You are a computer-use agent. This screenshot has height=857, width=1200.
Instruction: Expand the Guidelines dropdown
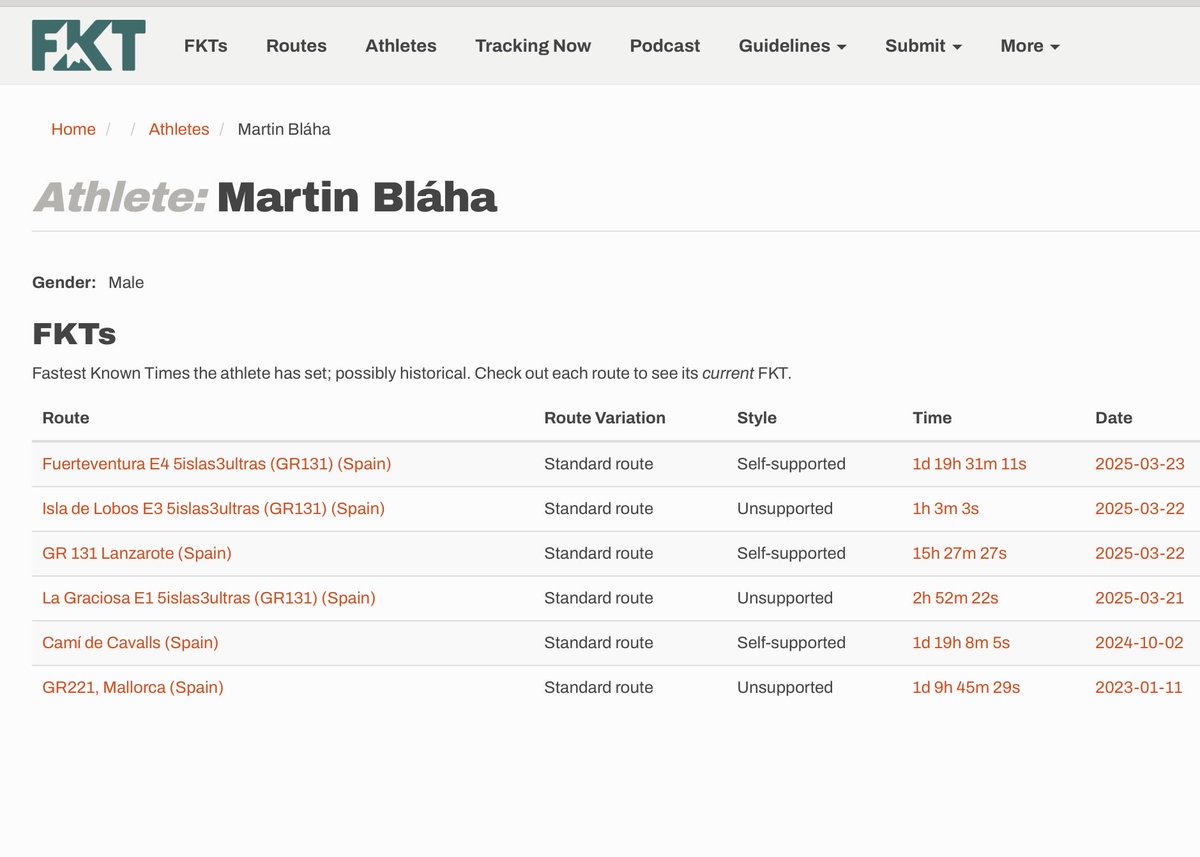coord(792,46)
